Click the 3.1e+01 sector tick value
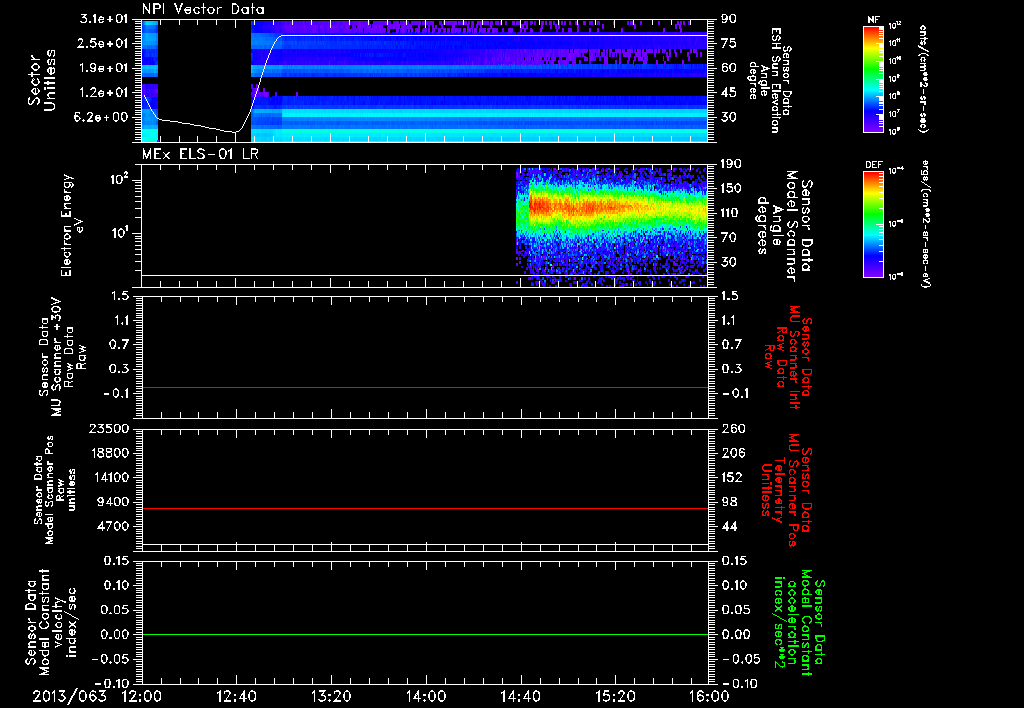The image size is (1024, 708). (104, 19)
